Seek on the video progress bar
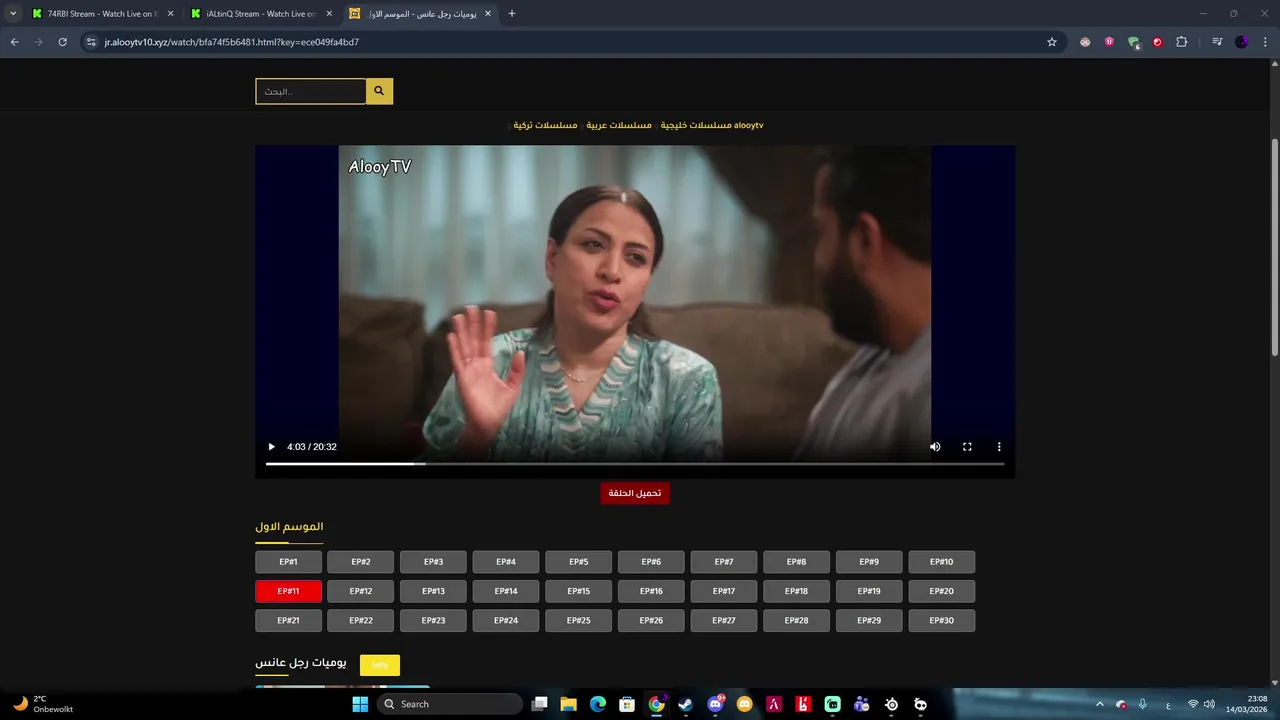 [x=635, y=464]
